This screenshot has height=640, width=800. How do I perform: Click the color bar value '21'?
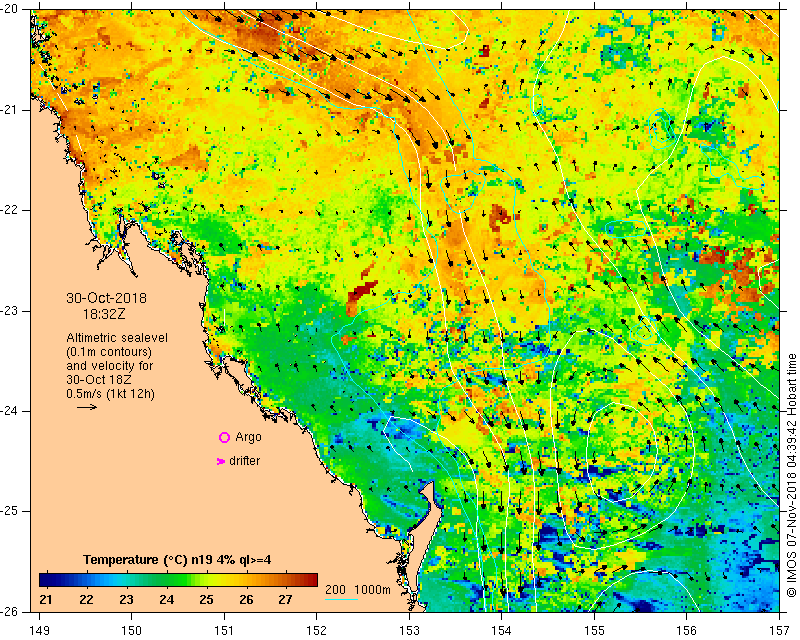click(x=45, y=599)
